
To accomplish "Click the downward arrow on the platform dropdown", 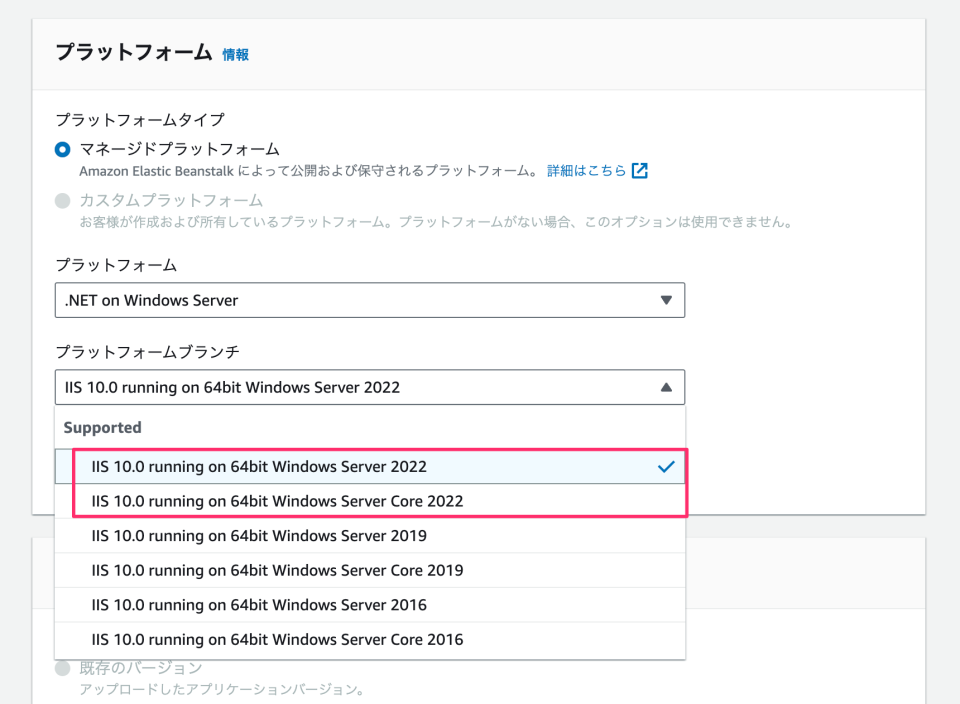I will pos(667,300).
